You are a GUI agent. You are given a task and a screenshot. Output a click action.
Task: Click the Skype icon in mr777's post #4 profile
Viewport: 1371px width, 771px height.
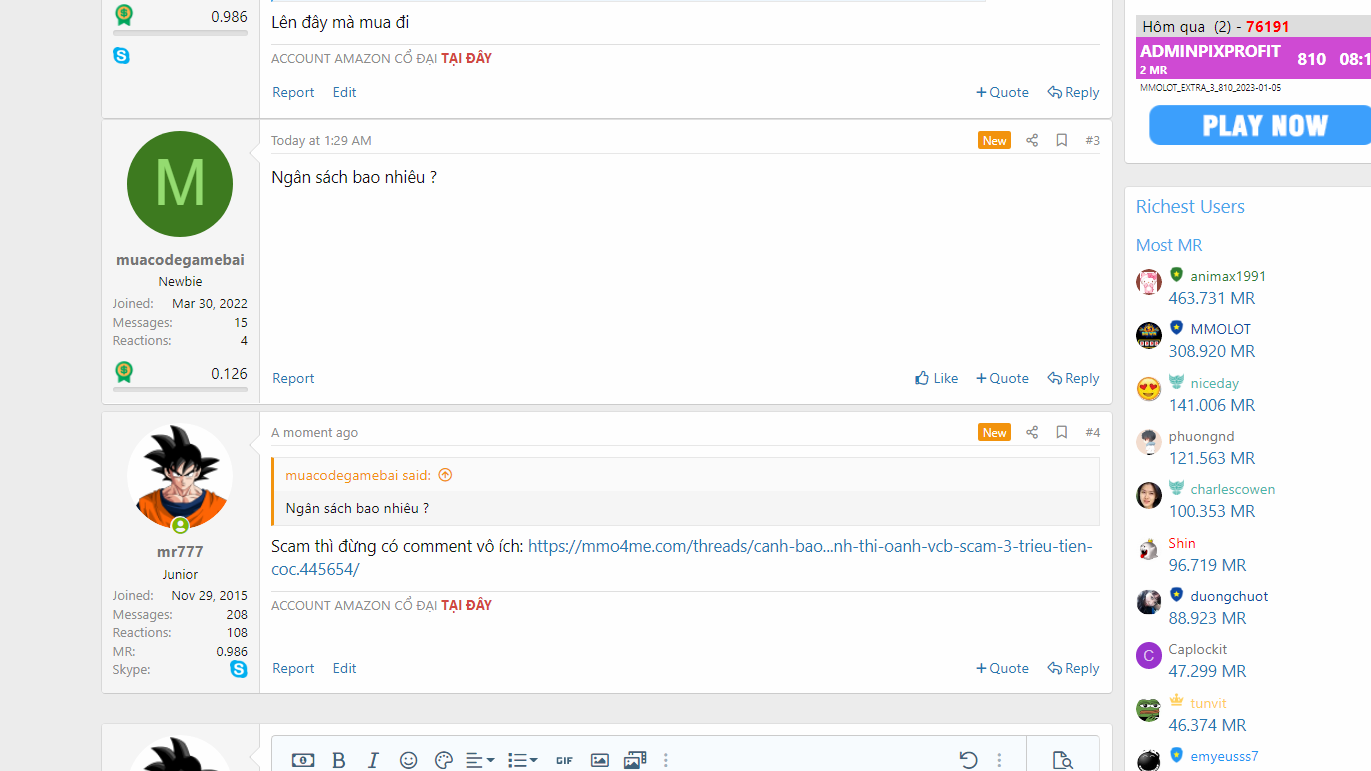239,669
